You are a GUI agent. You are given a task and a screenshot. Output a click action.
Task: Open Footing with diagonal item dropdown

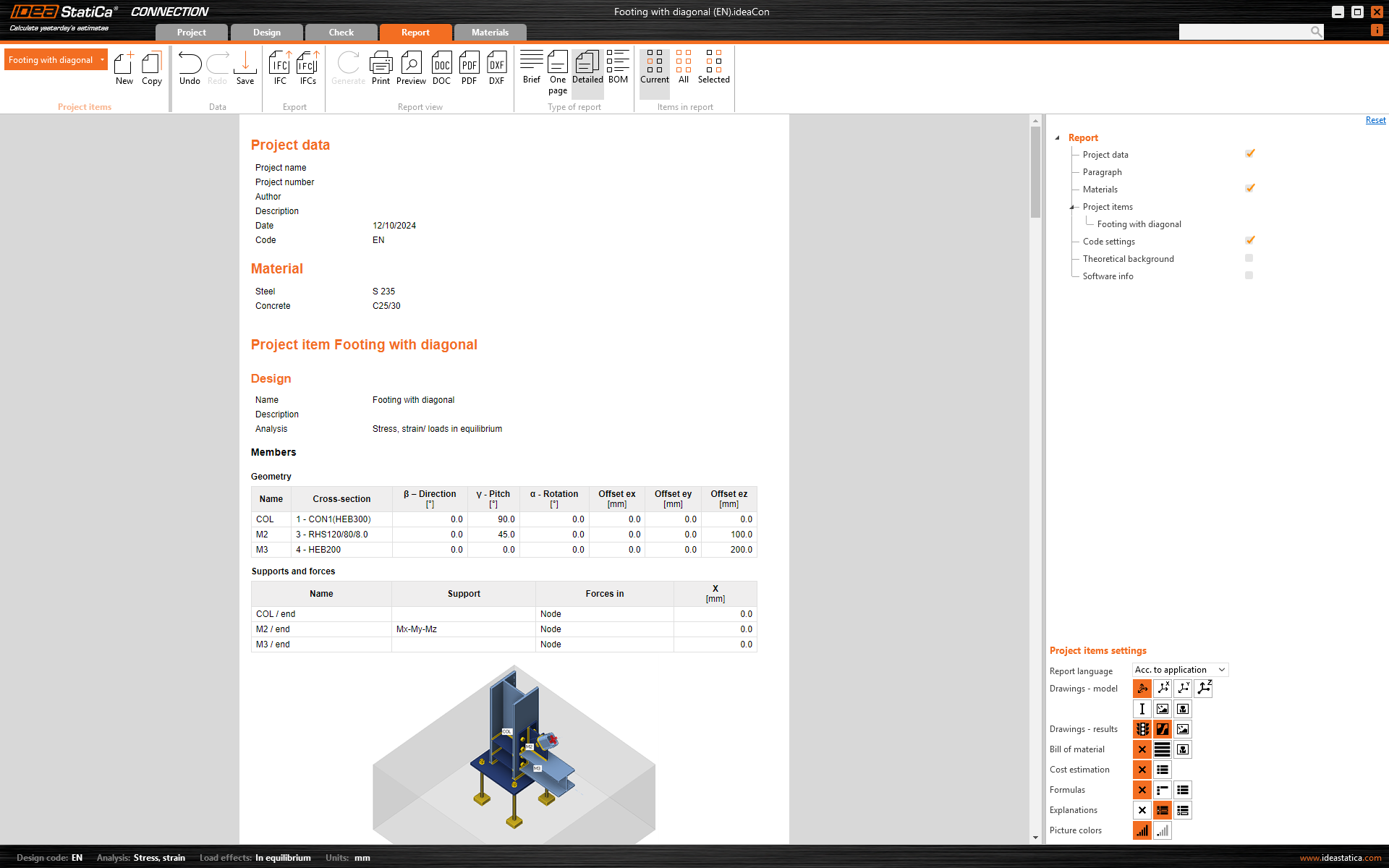(x=102, y=60)
